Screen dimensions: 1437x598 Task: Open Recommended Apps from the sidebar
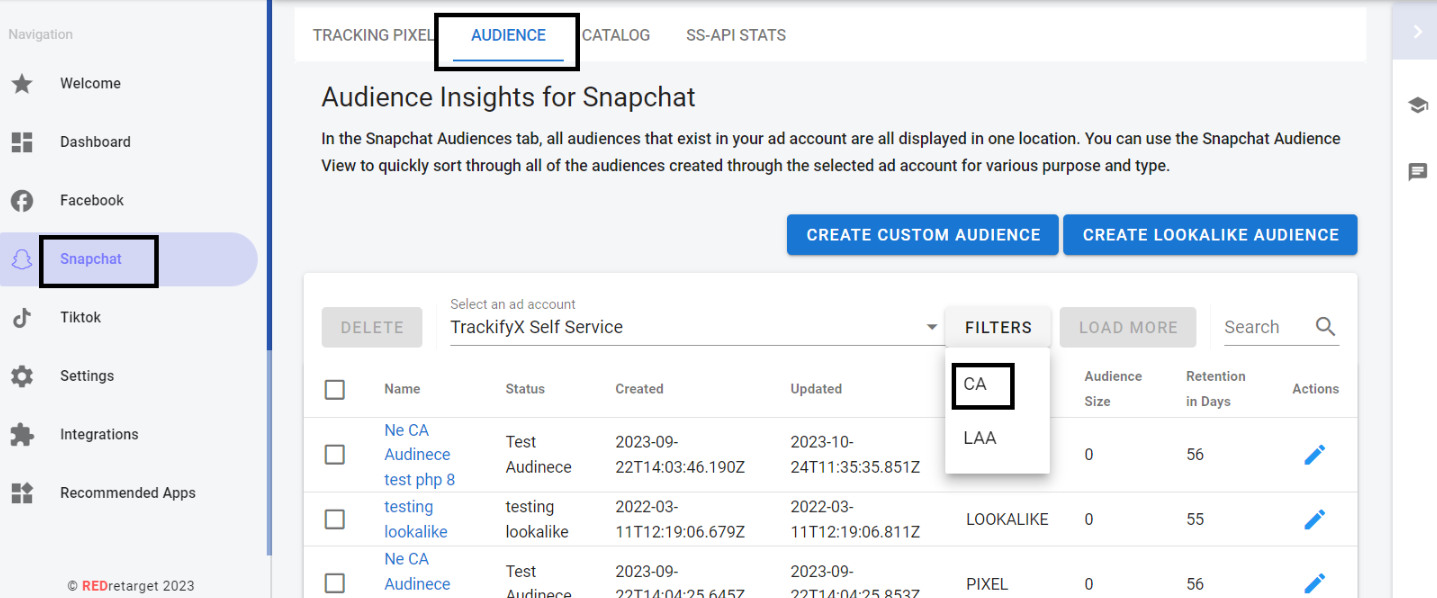tap(127, 492)
